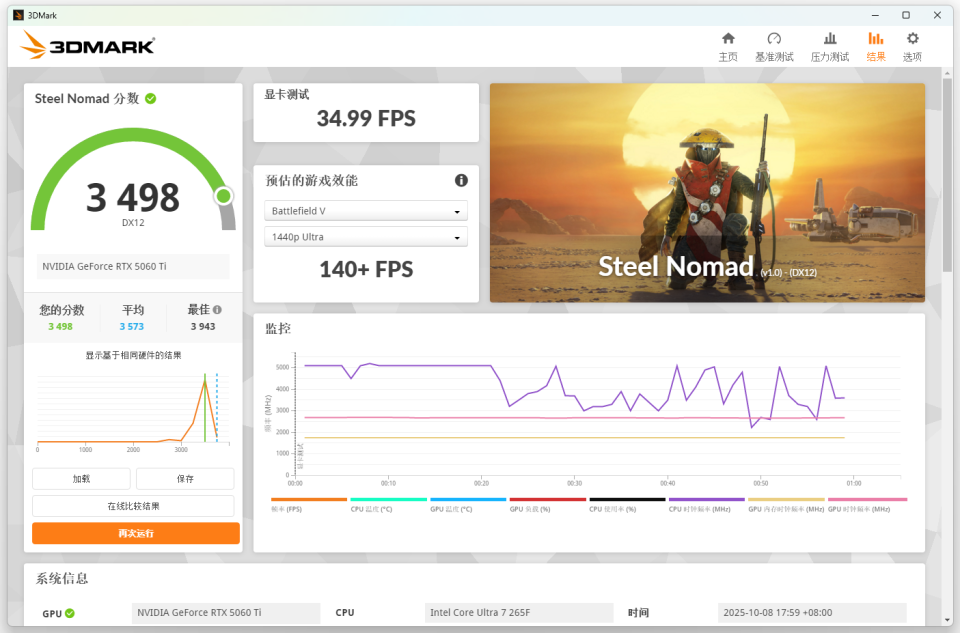
Task: Open the 基准测试 benchmark gauge icon
Action: click(x=774, y=39)
